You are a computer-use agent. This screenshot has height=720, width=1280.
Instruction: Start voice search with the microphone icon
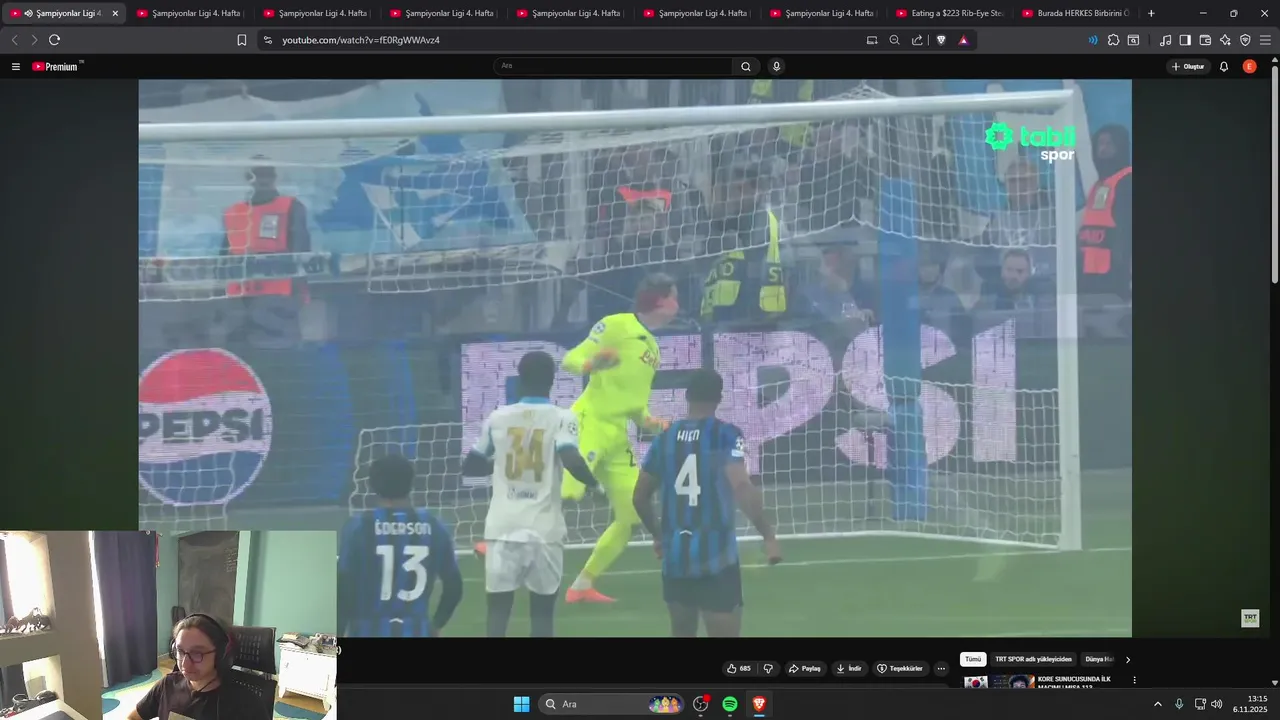[x=776, y=66]
